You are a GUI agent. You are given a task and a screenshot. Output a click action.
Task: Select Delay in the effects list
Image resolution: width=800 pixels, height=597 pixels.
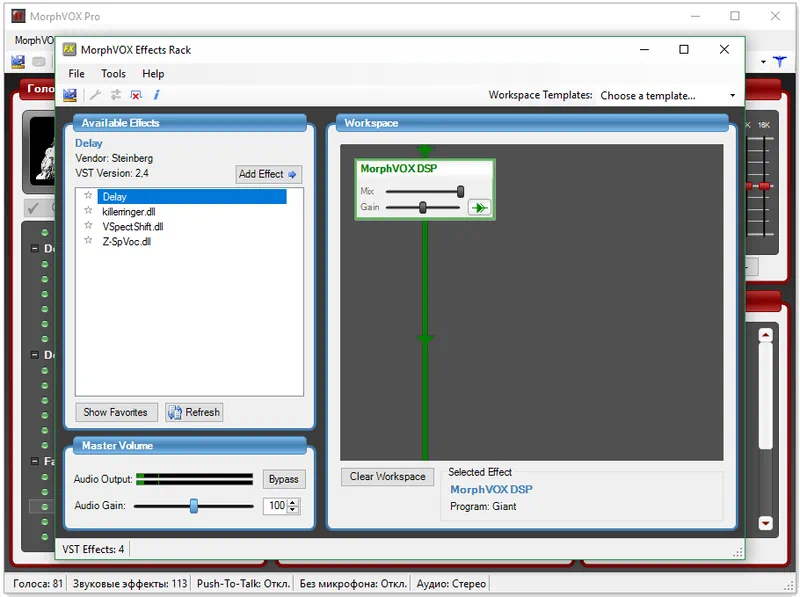(x=192, y=196)
